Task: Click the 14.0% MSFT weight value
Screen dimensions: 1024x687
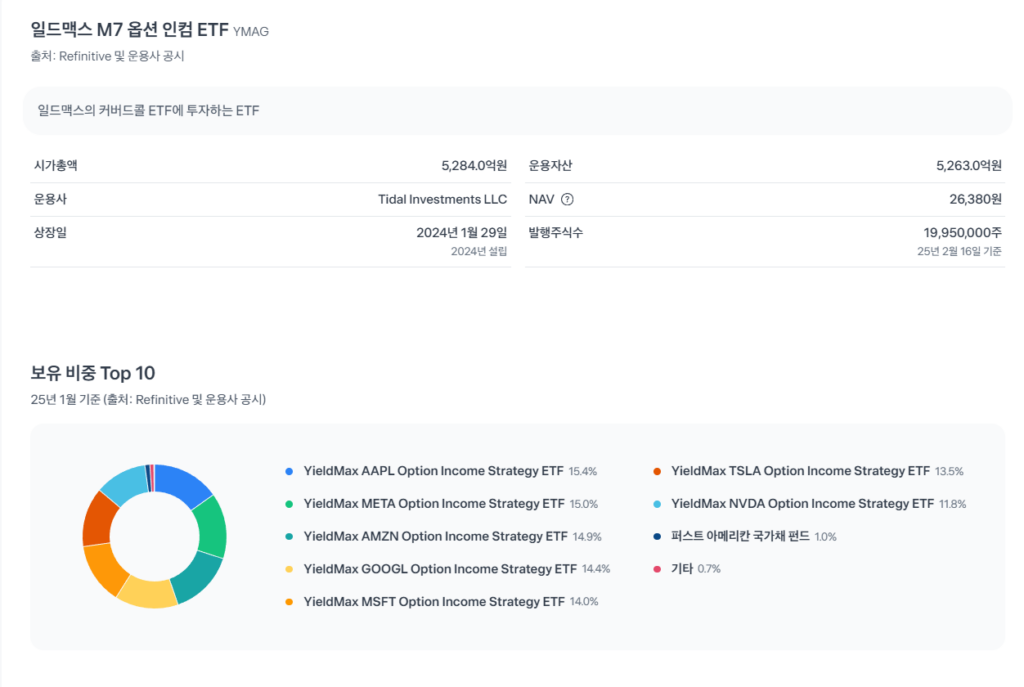Action: pyautogui.click(x=584, y=602)
